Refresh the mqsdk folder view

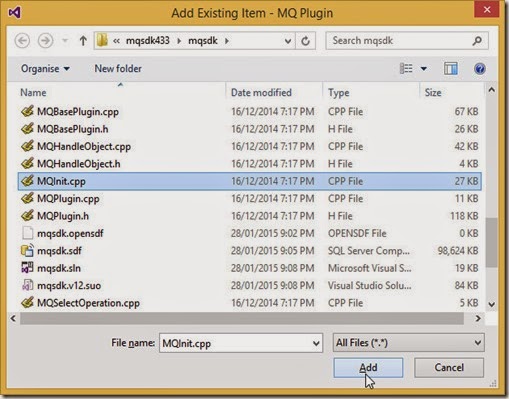[305, 41]
